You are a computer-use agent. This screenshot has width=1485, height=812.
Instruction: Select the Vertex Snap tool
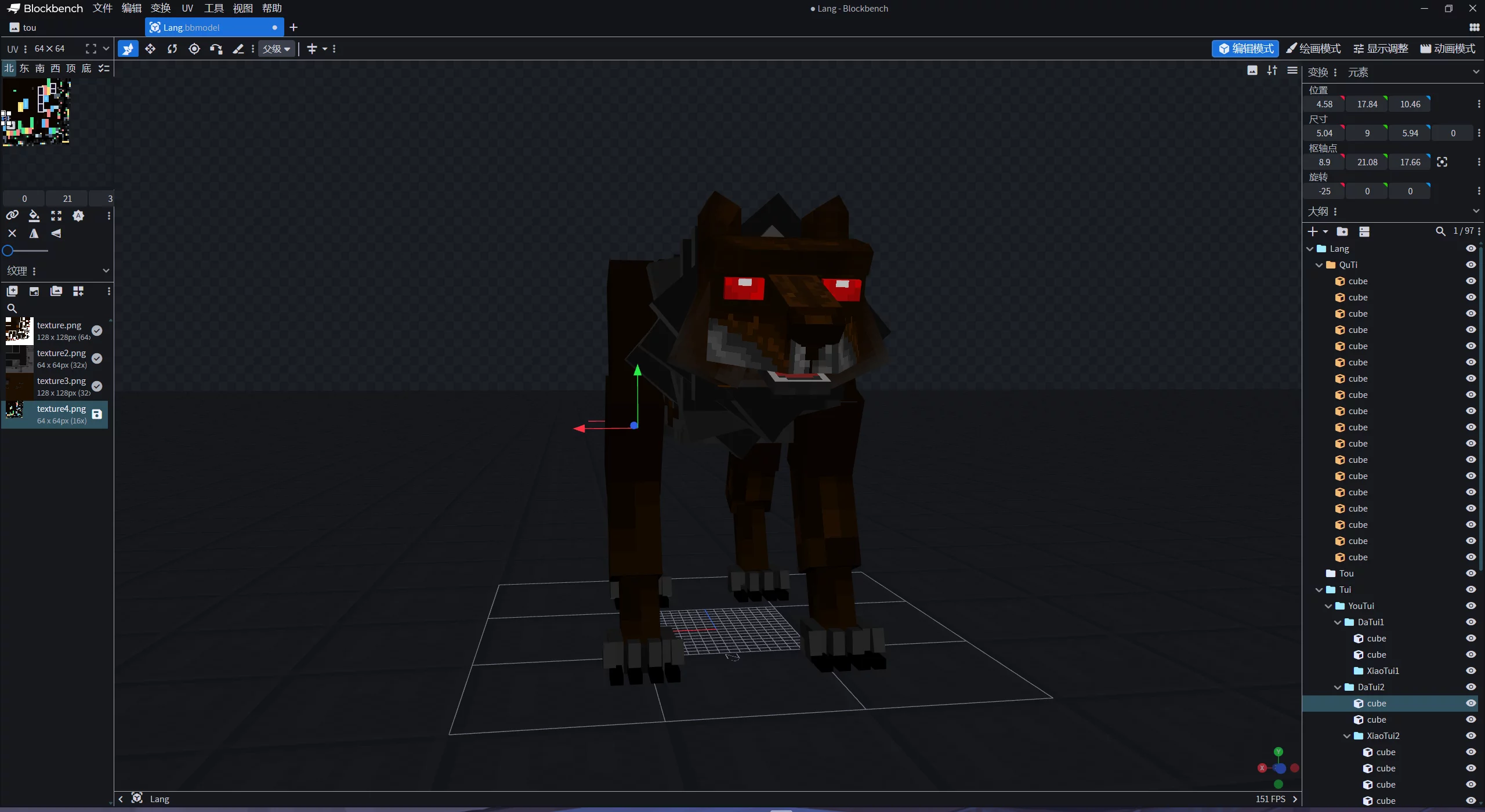[x=216, y=49]
